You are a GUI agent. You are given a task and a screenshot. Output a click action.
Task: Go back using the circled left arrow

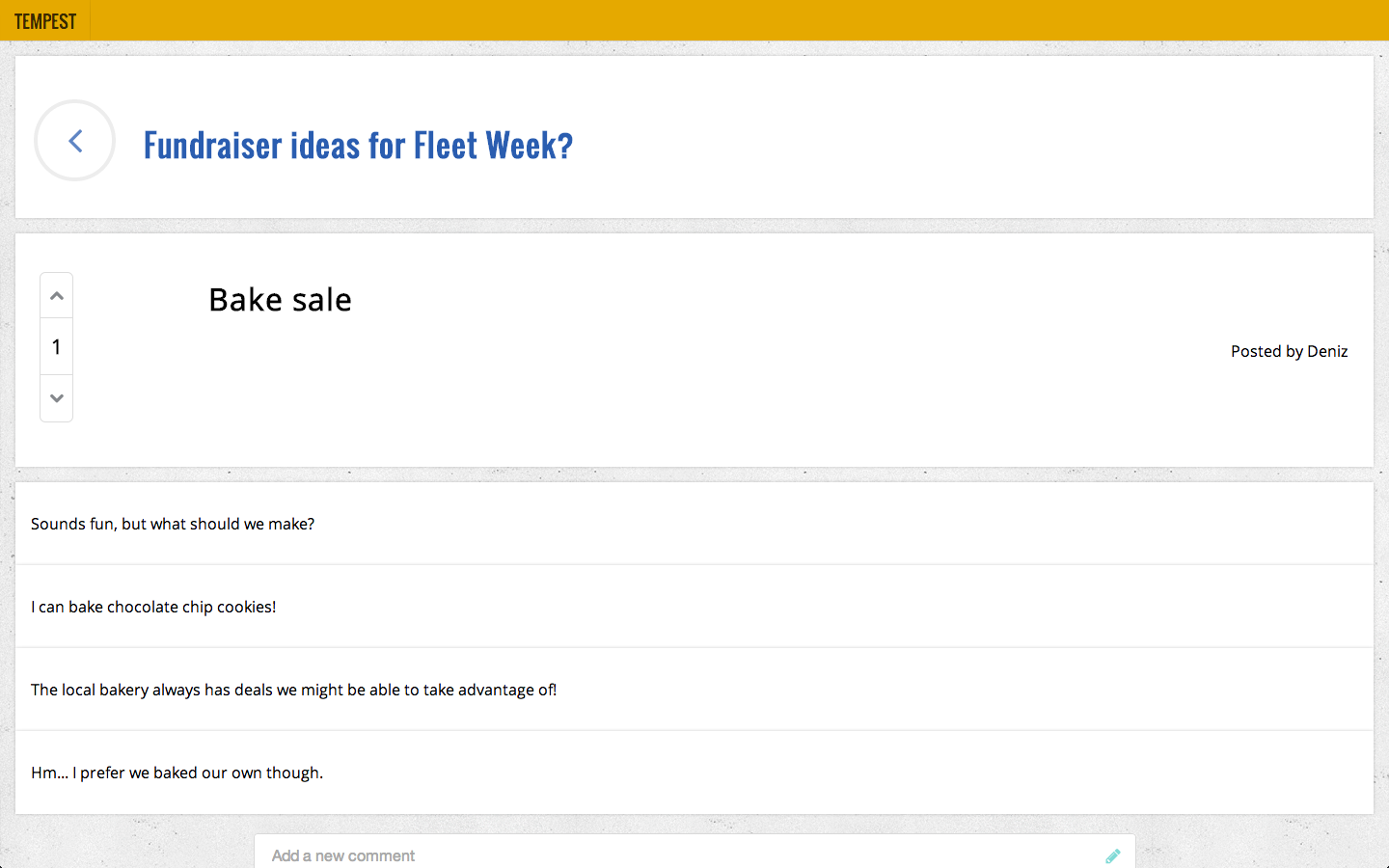(75, 141)
